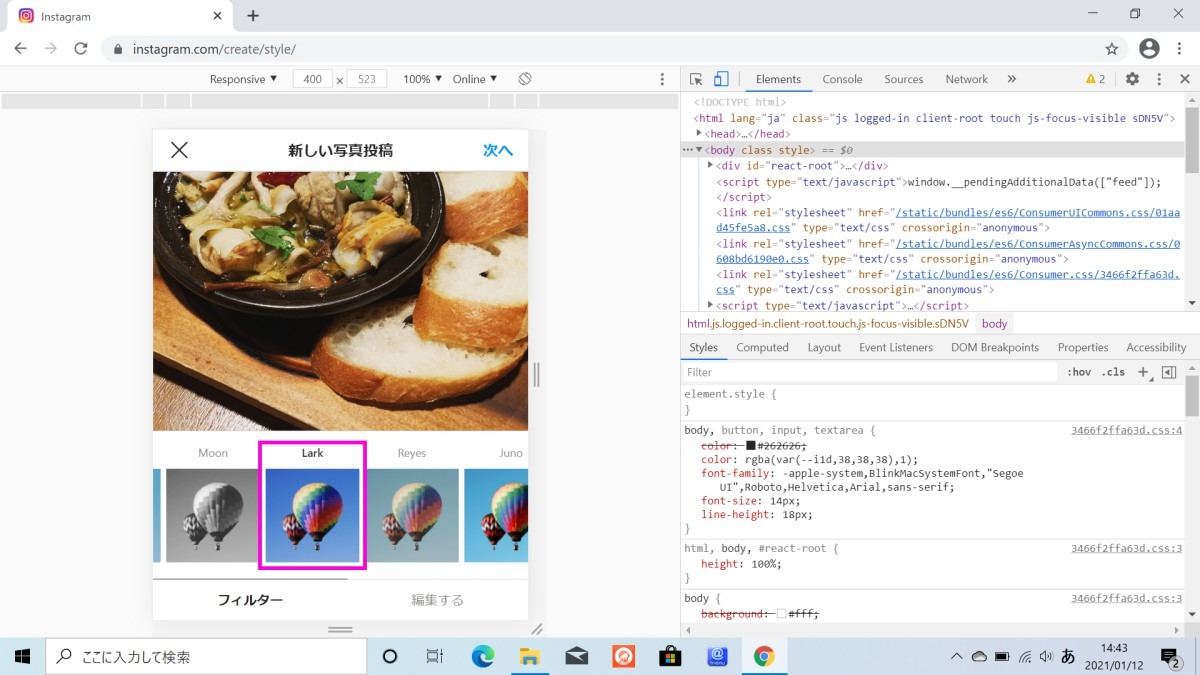Open DevTools customize menu dots

pyautogui.click(x=1159, y=79)
